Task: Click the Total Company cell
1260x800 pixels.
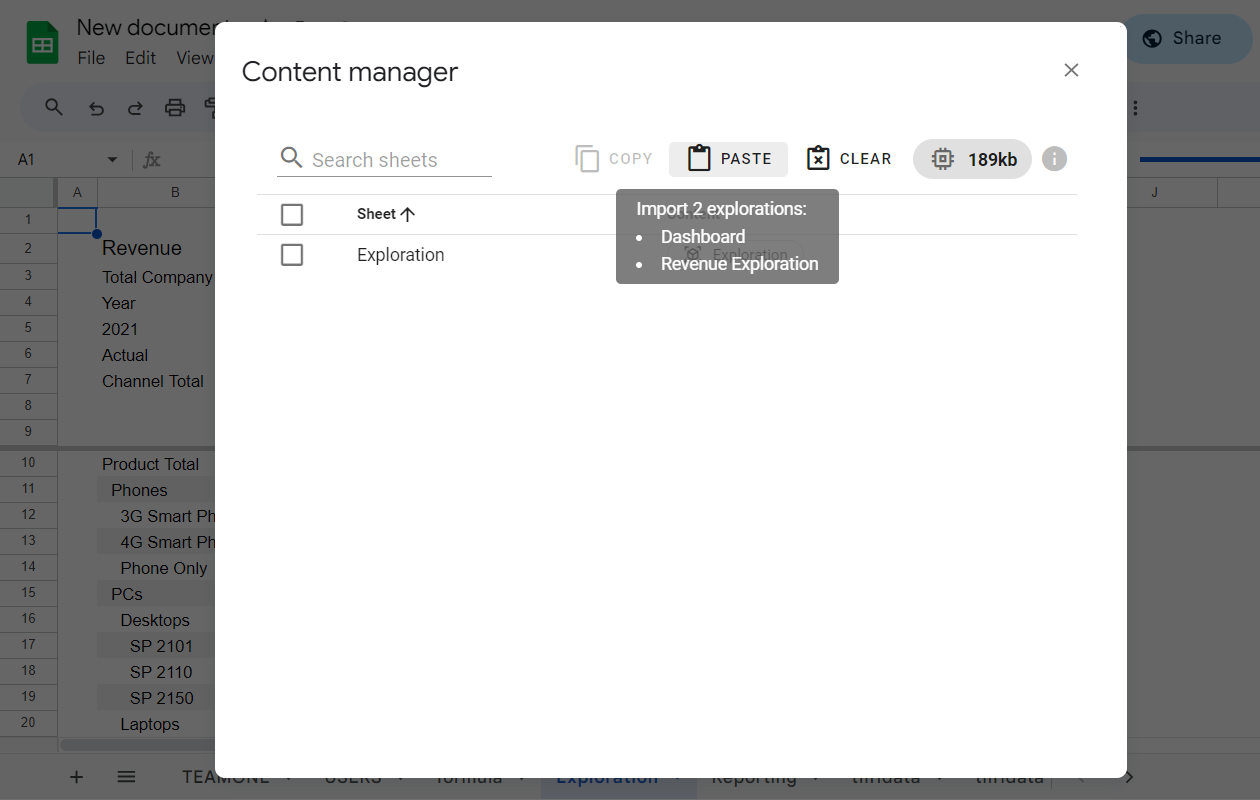Action: point(157,277)
